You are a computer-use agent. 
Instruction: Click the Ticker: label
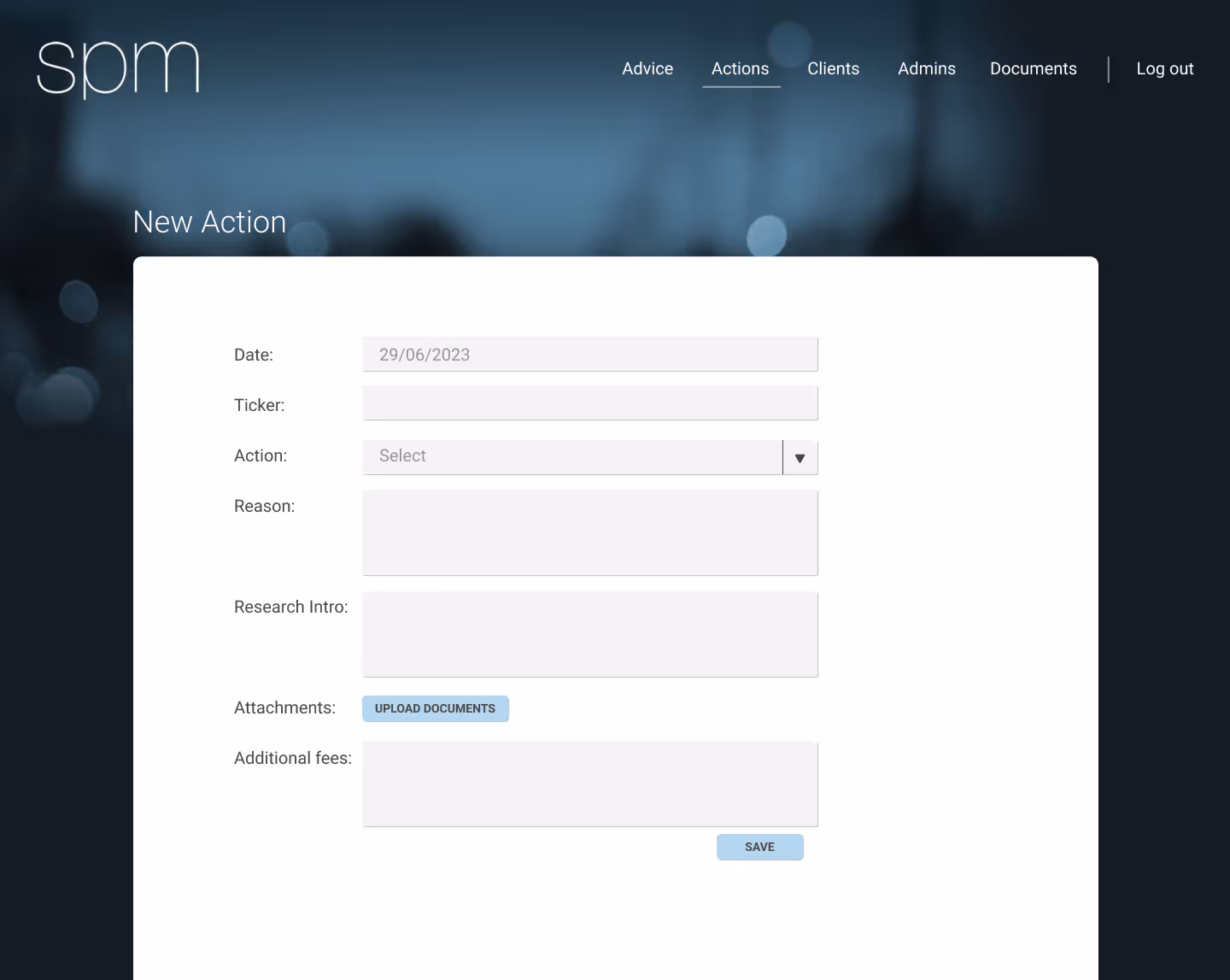(260, 405)
